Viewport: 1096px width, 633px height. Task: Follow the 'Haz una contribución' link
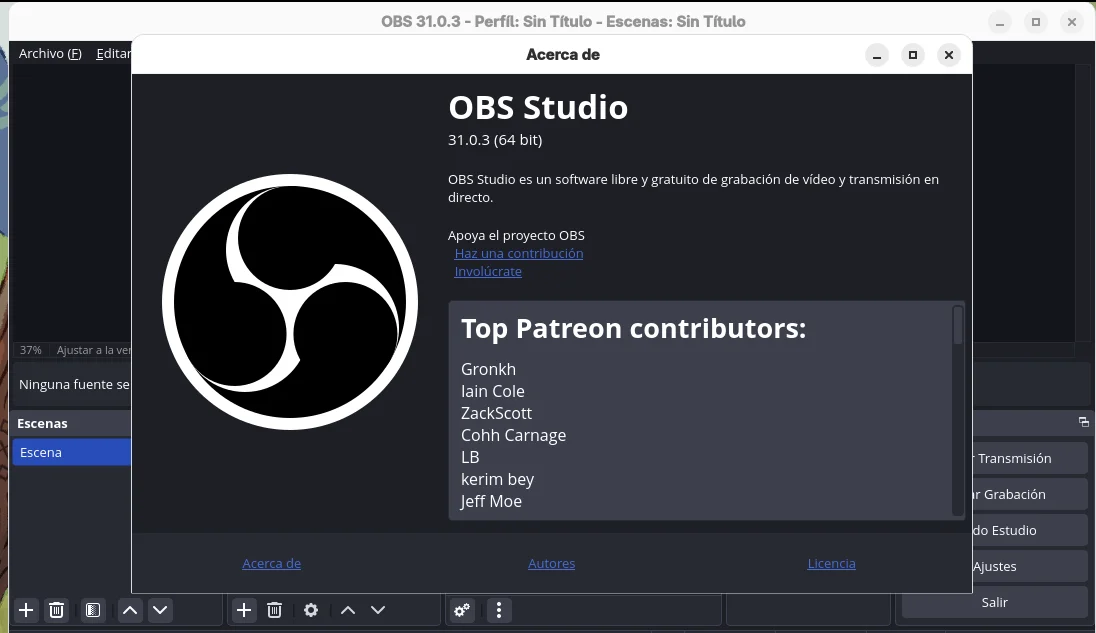pos(519,254)
